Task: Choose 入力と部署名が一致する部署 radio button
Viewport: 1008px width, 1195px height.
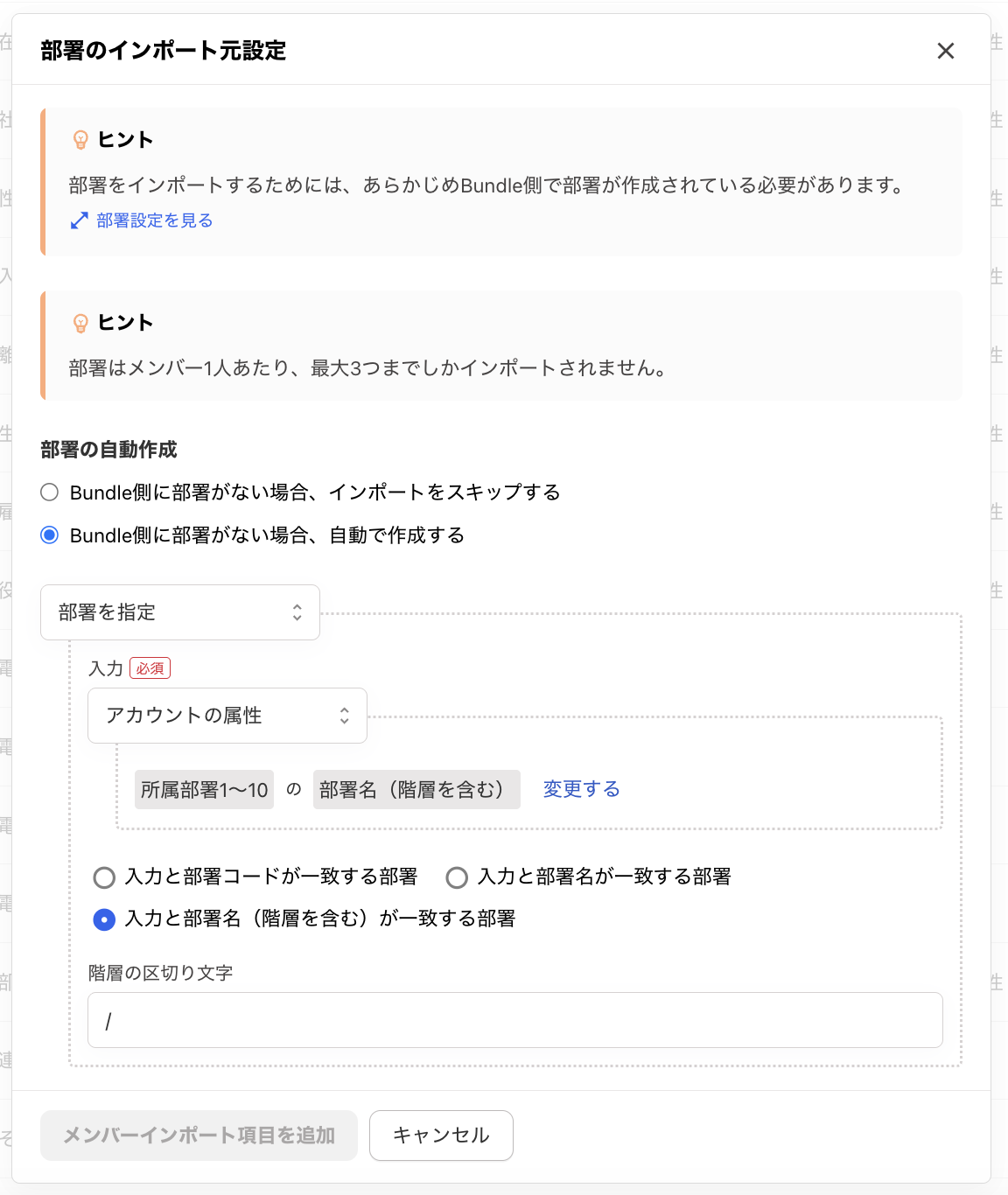Action: pyautogui.click(x=457, y=877)
